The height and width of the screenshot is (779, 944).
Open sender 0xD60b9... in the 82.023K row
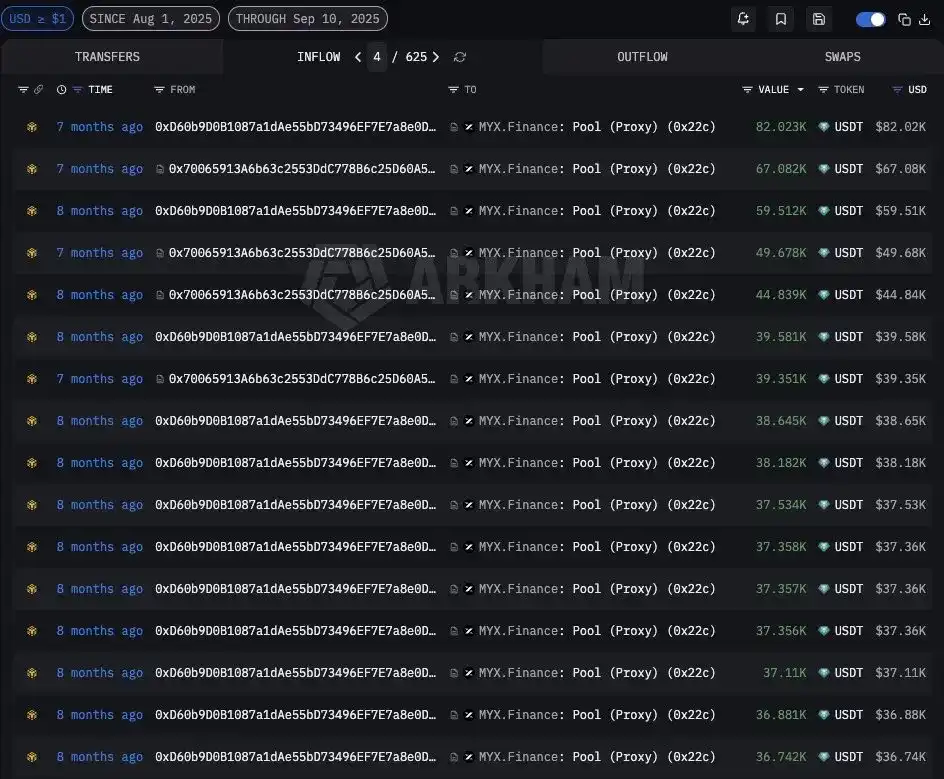(x=296, y=127)
